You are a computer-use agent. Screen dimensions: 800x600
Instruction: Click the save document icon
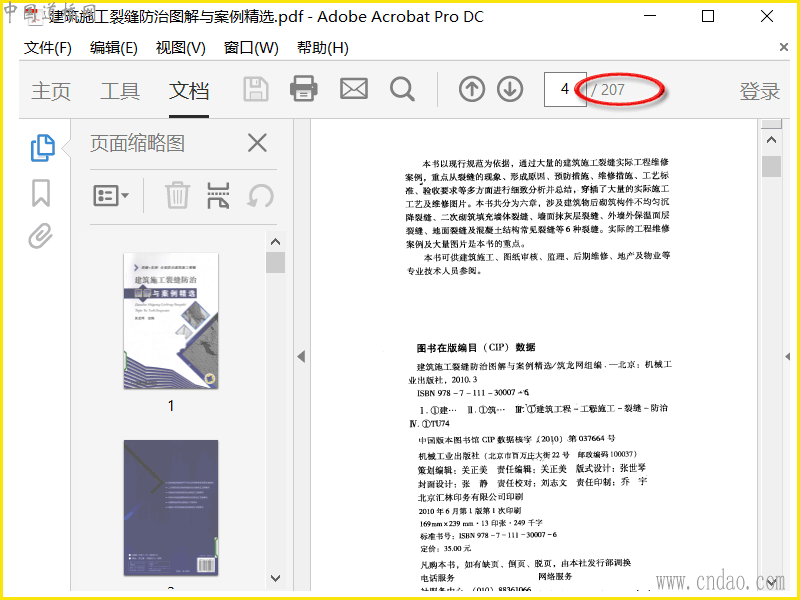256,89
